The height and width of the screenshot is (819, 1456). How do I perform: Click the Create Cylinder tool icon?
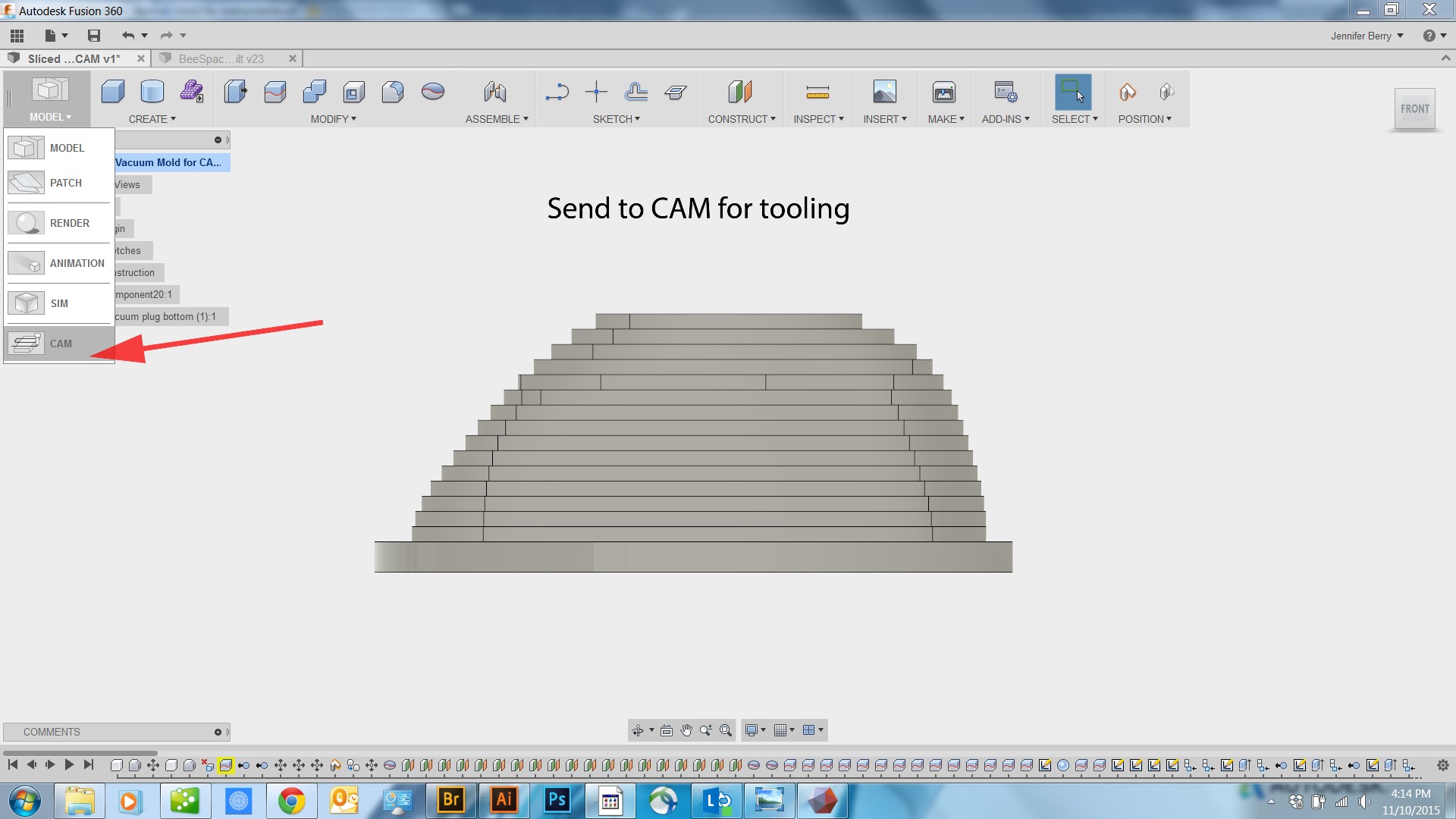152,93
